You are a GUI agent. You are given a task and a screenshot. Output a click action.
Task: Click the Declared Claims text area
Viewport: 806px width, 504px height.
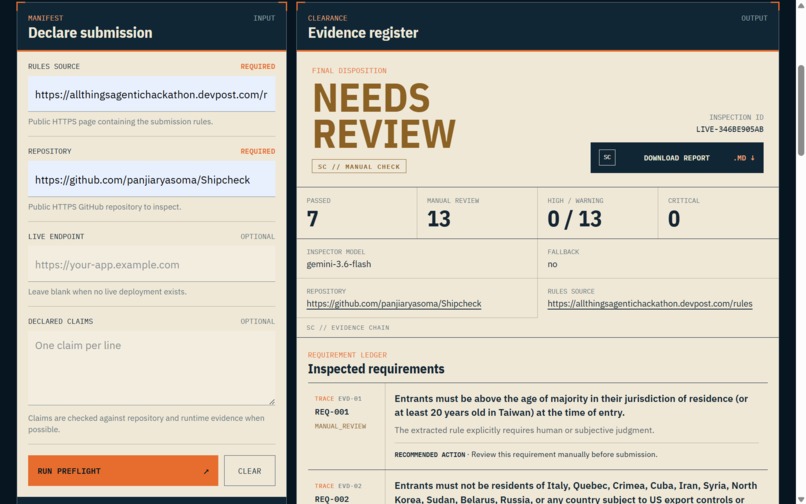click(152, 368)
